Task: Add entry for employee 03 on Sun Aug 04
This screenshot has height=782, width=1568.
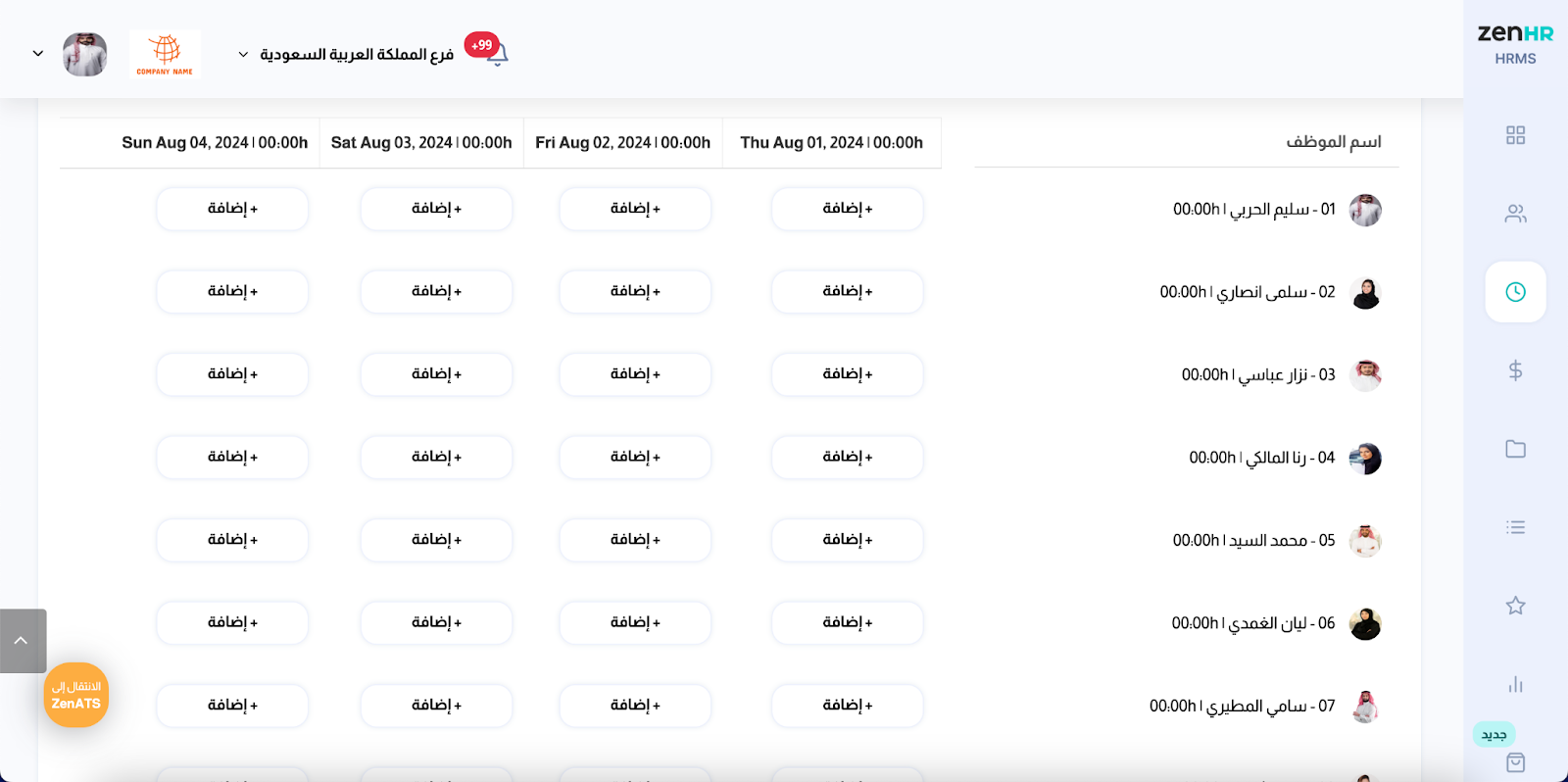Action: tap(232, 374)
